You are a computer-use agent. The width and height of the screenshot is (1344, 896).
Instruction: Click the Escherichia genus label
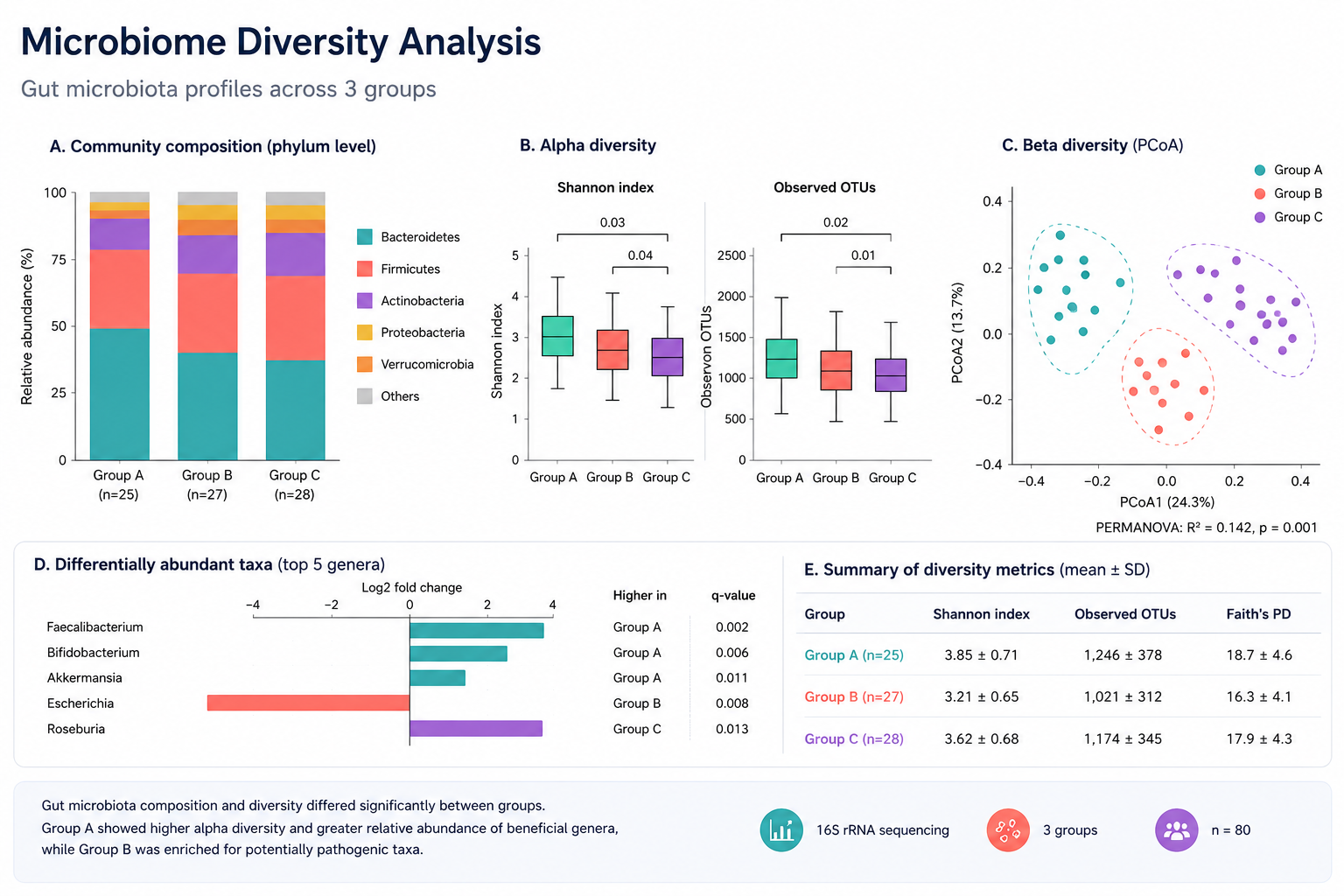click(x=80, y=703)
